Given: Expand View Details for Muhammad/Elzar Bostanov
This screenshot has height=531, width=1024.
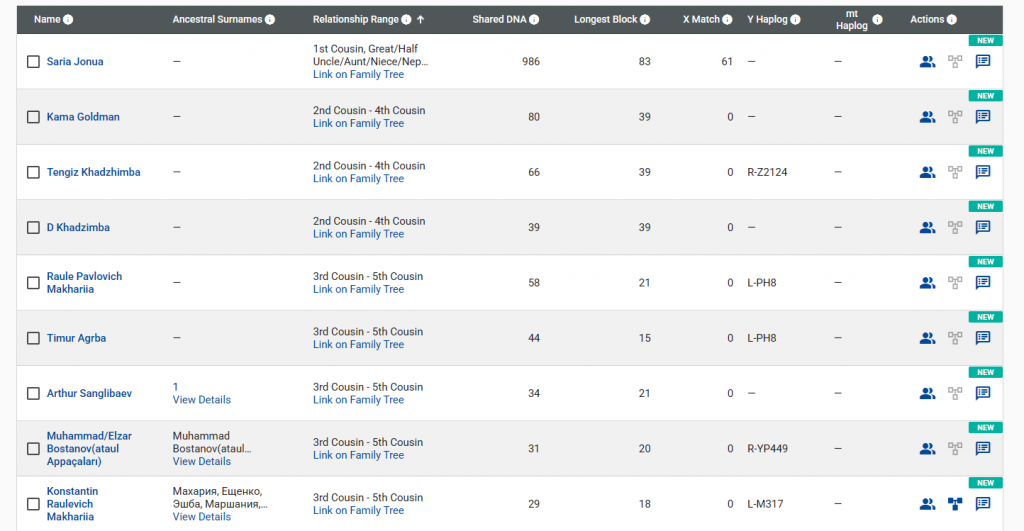Looking at the screenshot, I should (201, 462).
